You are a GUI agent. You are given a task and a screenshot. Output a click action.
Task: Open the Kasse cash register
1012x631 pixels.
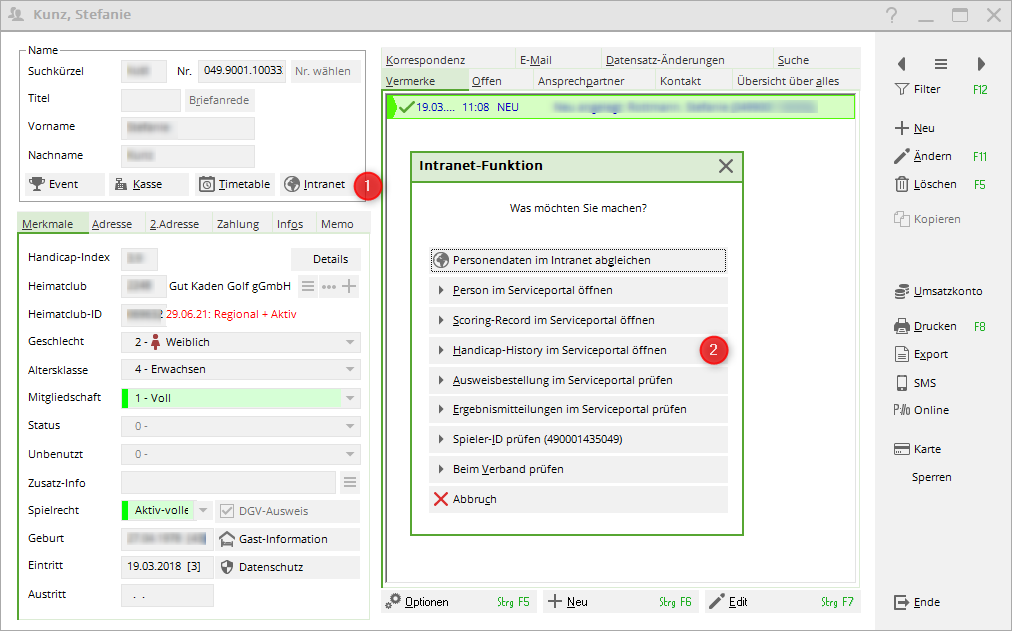pos(148,184)
